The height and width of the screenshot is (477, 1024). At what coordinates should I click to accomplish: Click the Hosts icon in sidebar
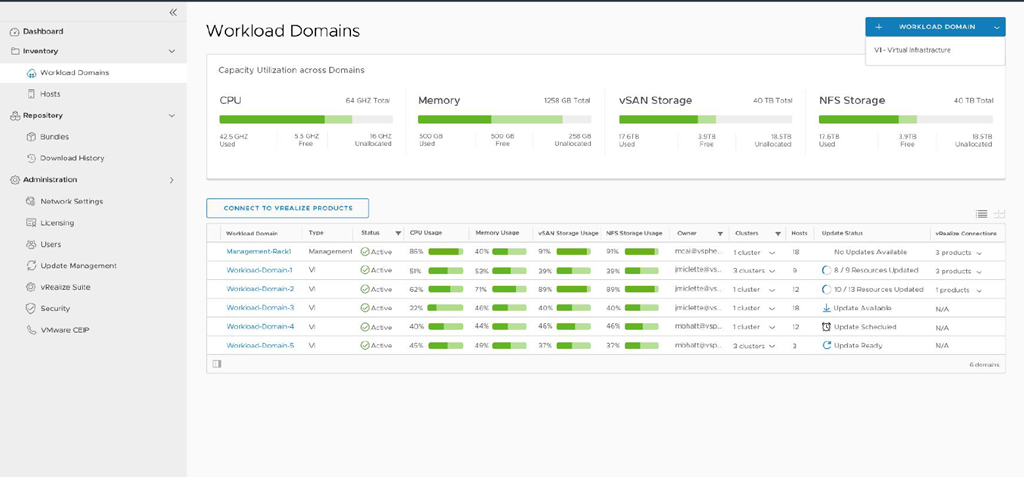coord(32,94)
